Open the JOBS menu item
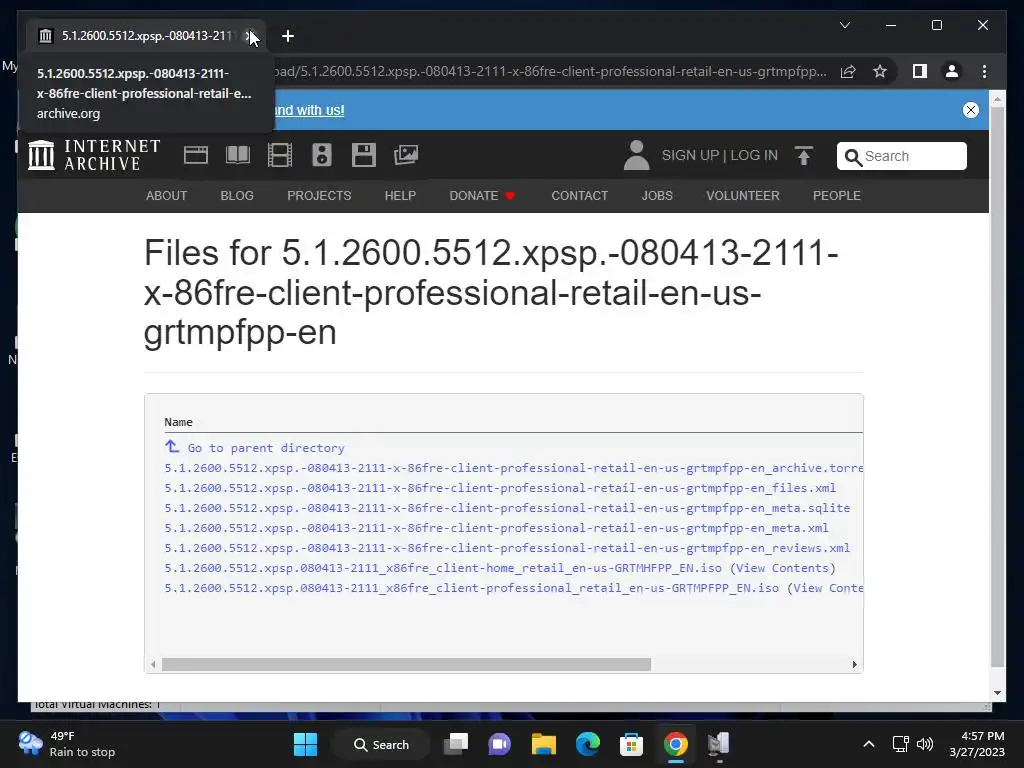The image size is (1024, 768). click(657, 196)
